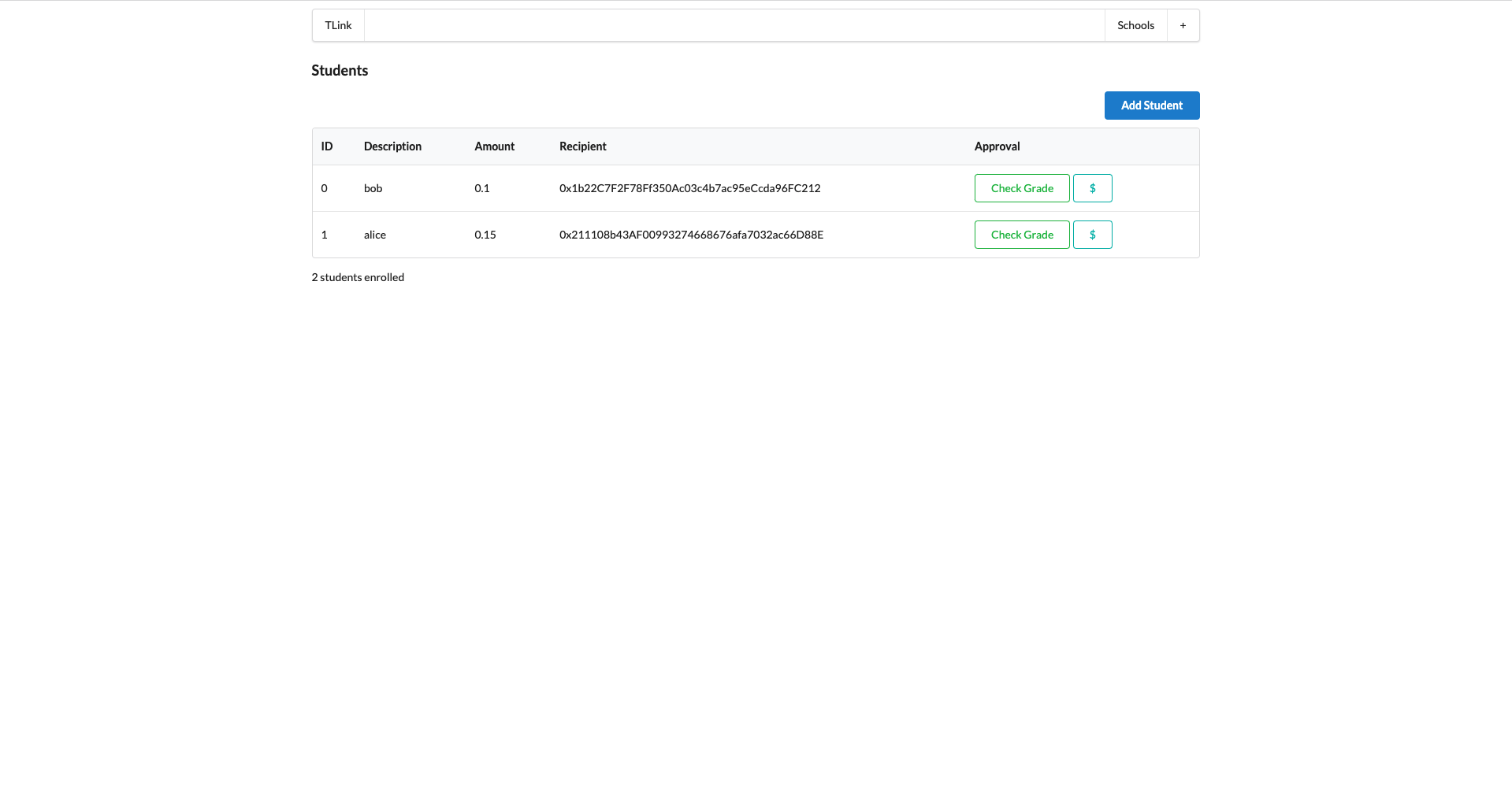Click the amount value 0.1
This screenshot has width=1512, height=789.
click(482, 188)
